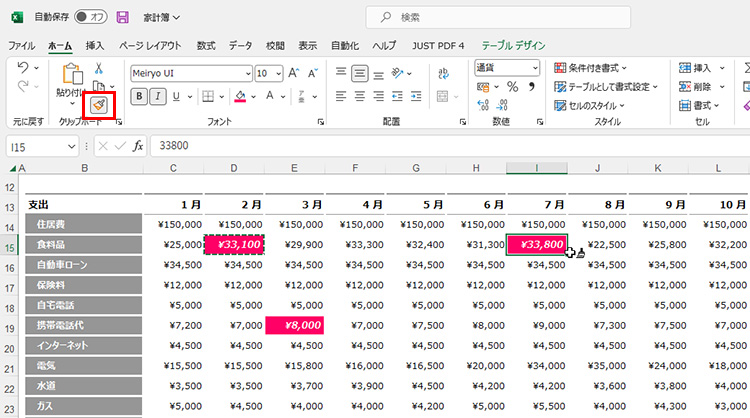The image size is (750, 418).
Task: Click the Undo arrow icon
Action: [x=25, y=67]
